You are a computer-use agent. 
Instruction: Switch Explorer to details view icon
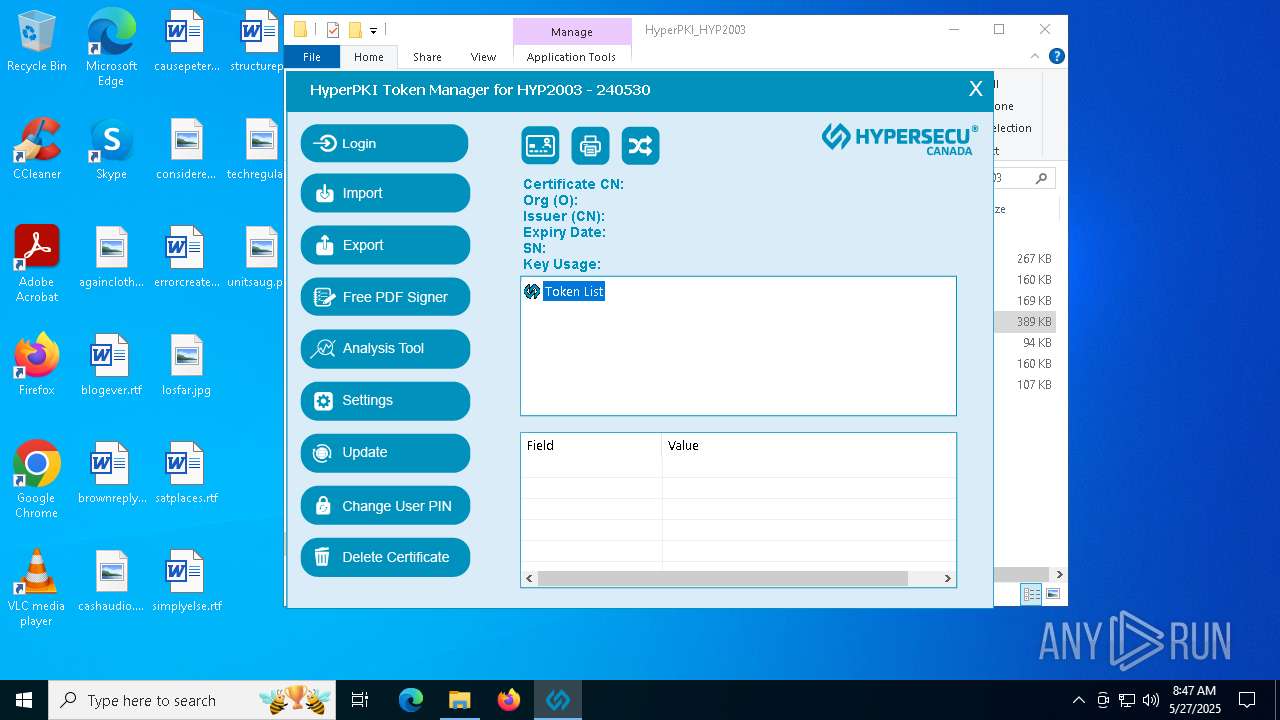1031,594
